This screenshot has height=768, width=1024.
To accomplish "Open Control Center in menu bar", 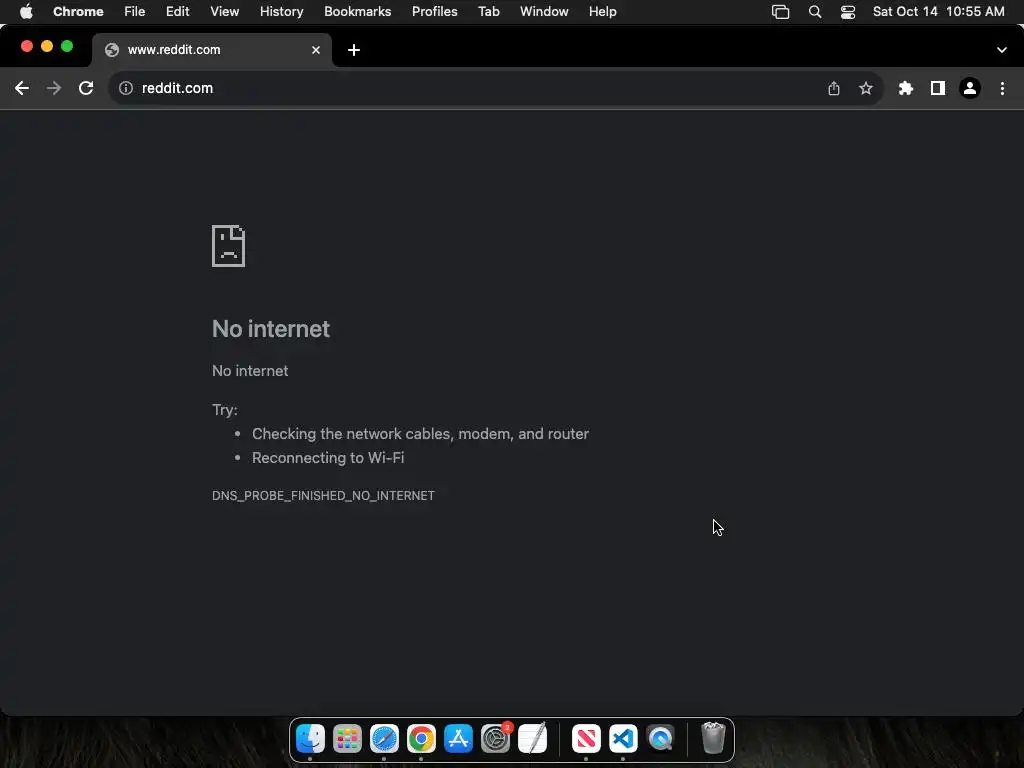I will click(x=848, y=11).
